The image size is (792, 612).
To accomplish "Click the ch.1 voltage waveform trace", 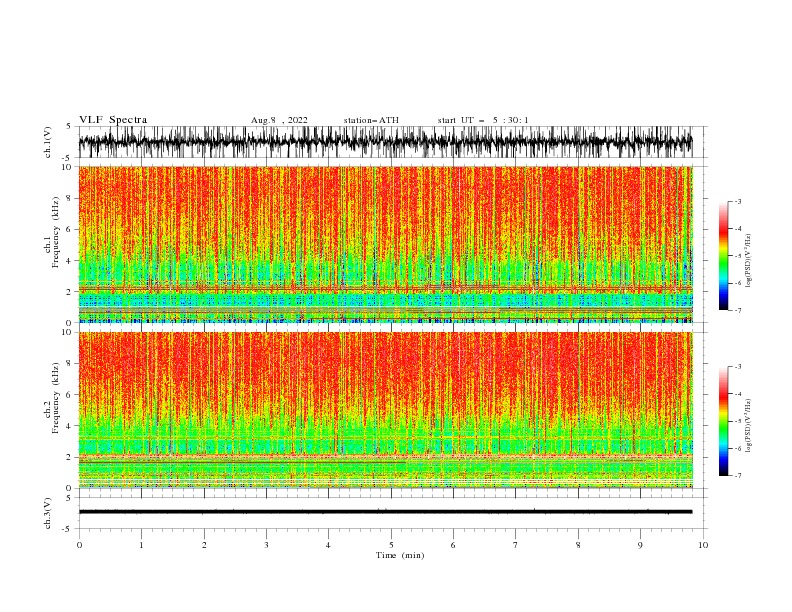I will [x=385, y=142].
